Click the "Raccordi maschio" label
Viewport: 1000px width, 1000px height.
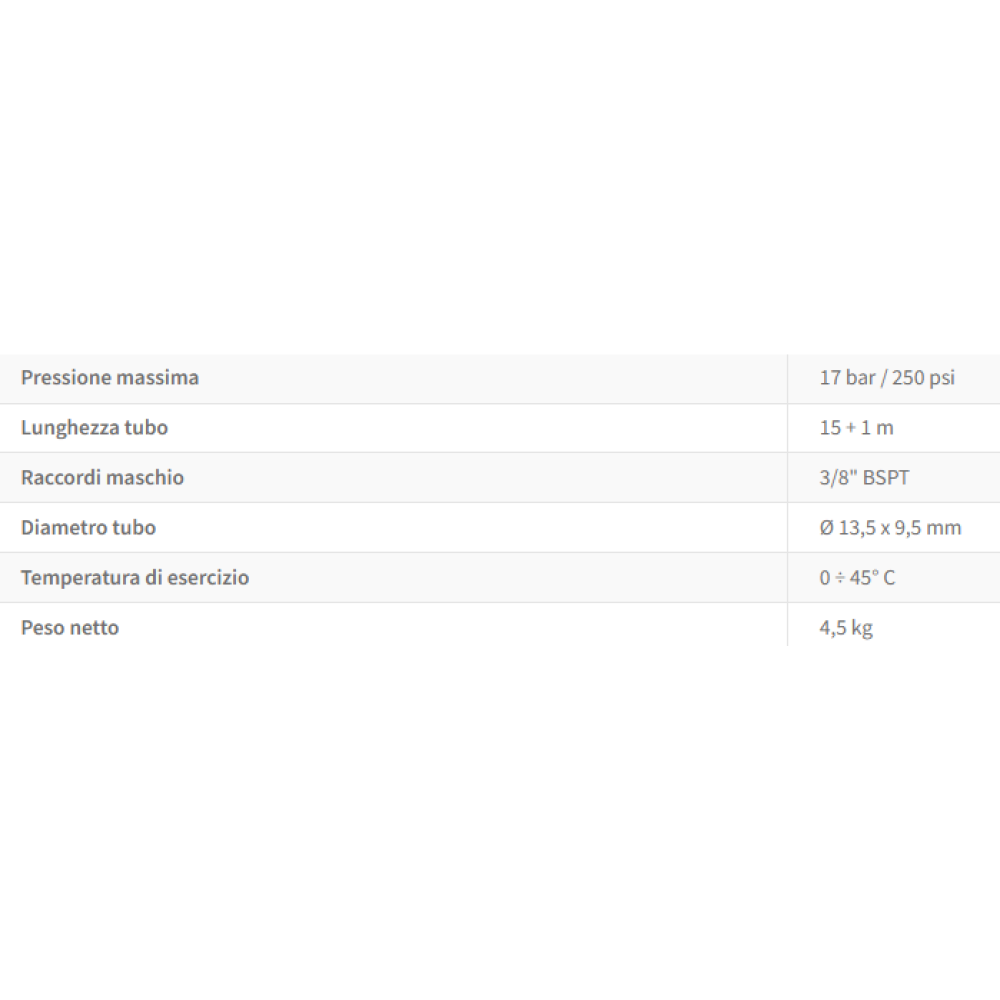(102, 478)
